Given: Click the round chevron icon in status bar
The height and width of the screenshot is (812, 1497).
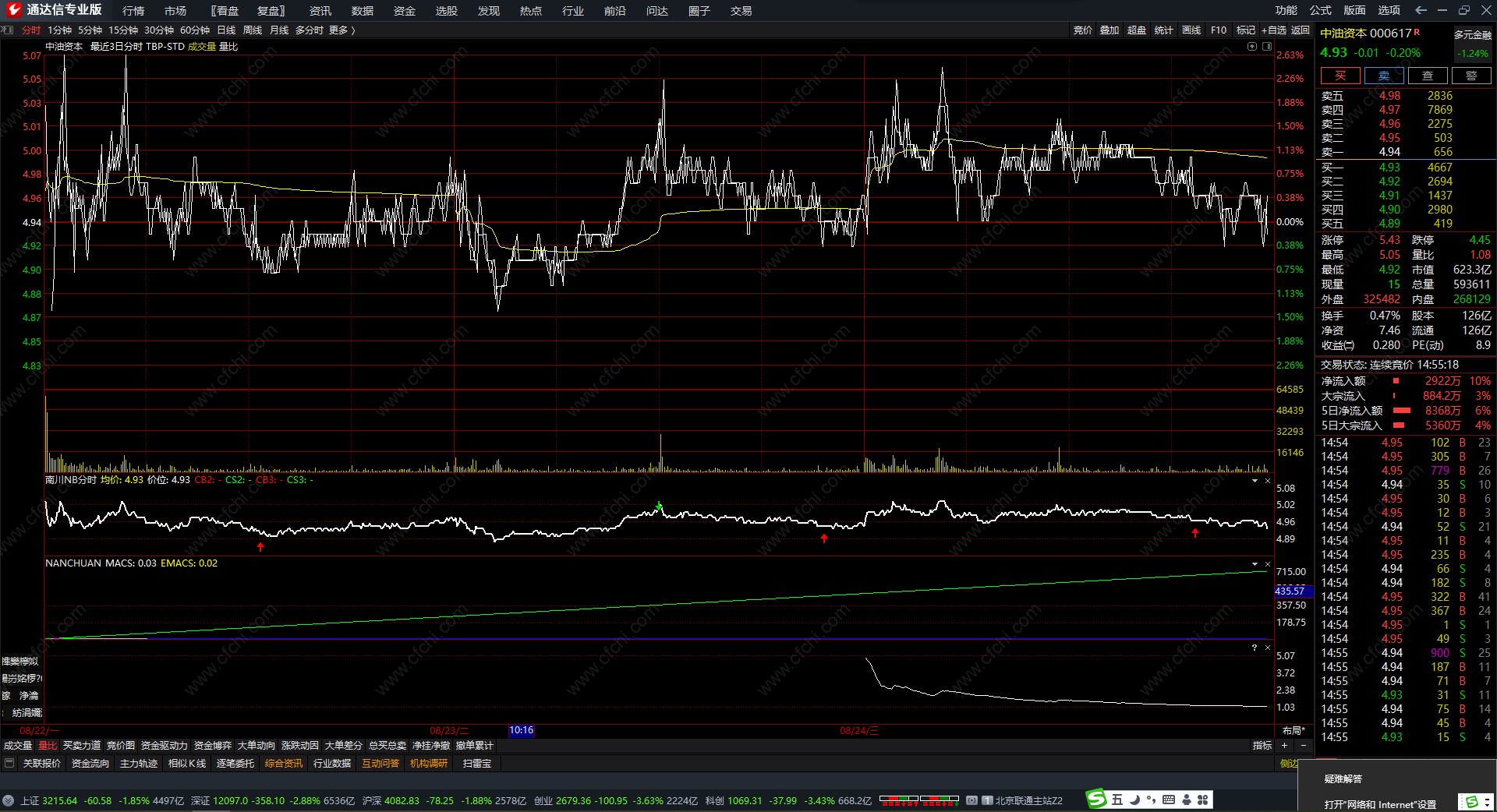Looking at the screenshot, I should 8,800.
